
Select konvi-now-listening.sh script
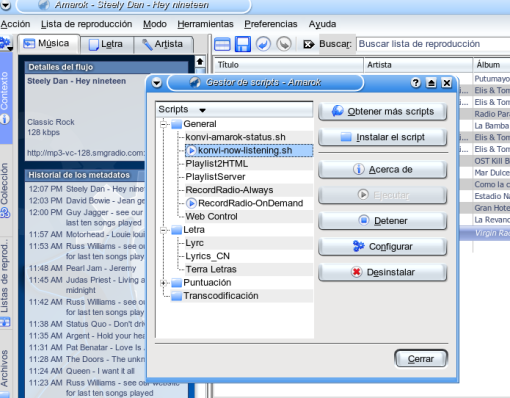point(249,150)
